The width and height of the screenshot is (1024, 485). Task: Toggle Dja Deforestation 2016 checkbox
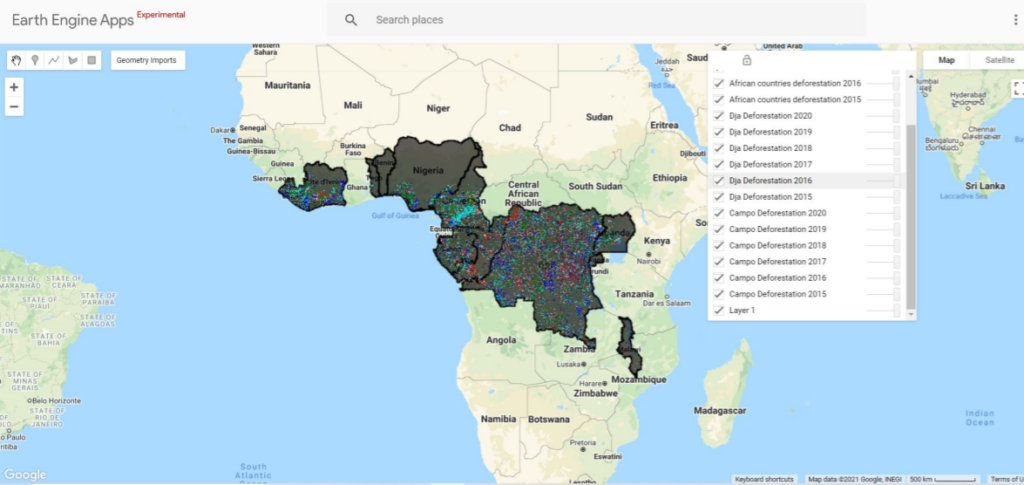719,181
